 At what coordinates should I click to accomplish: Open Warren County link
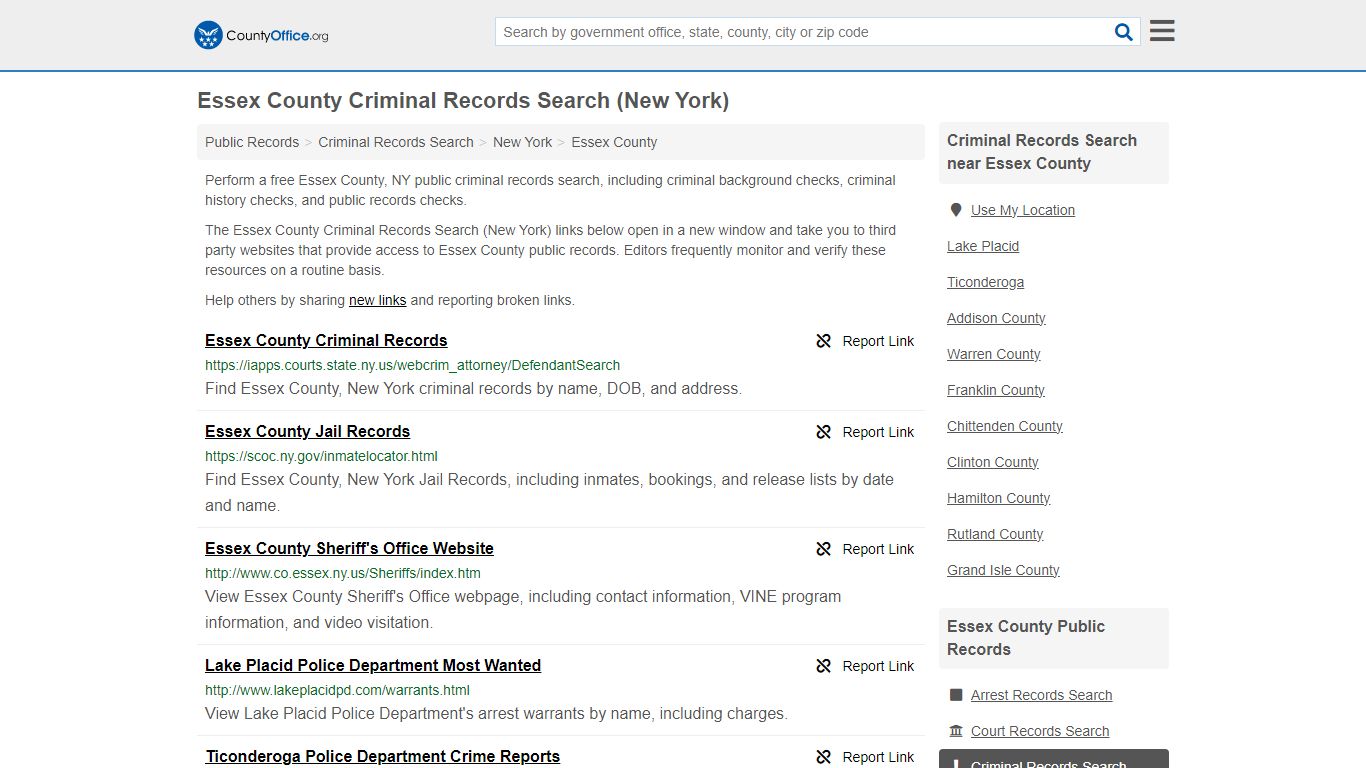pyautogui.click(x=993, y=354)
